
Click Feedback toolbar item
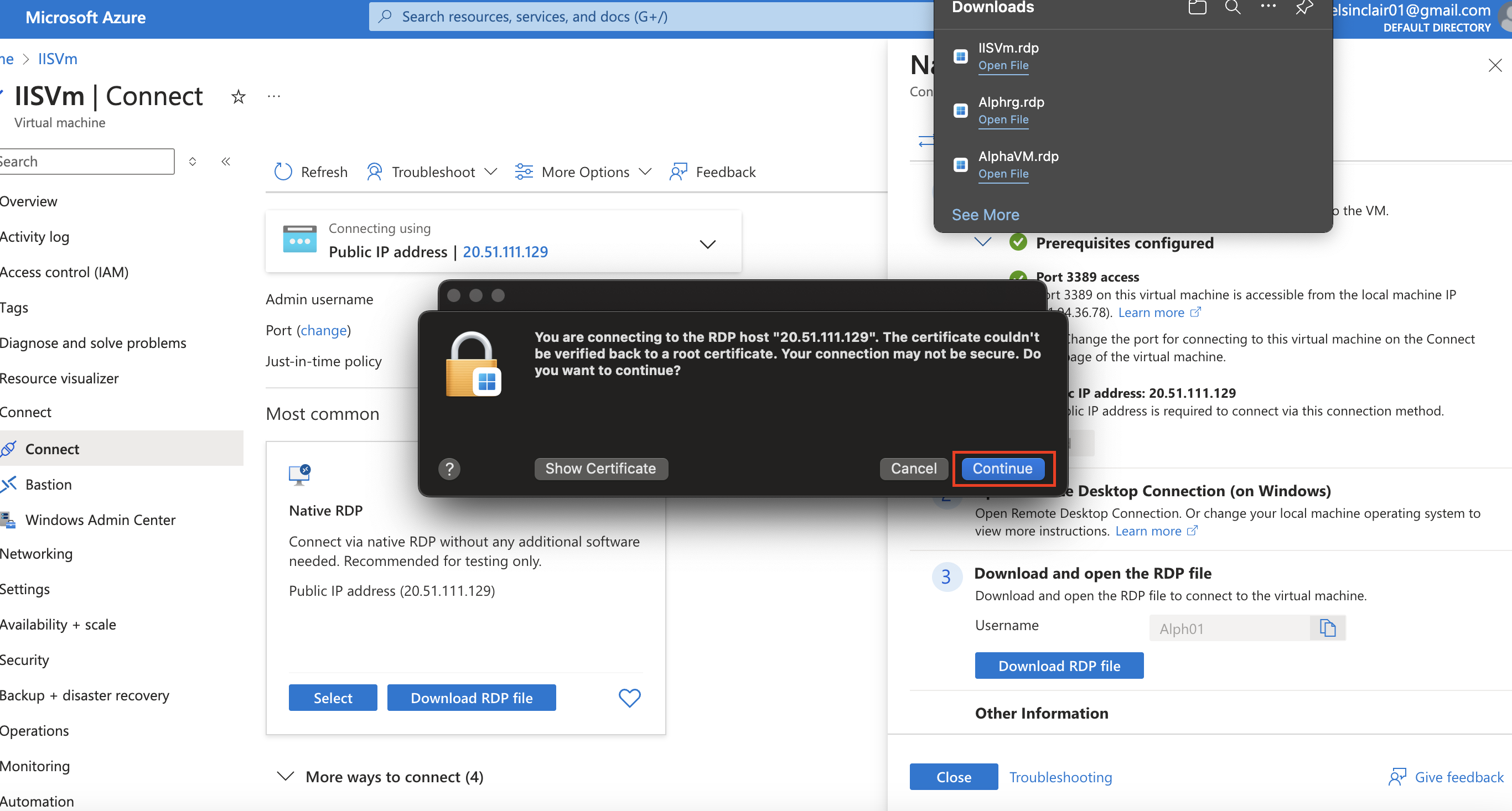pos(713,172)
